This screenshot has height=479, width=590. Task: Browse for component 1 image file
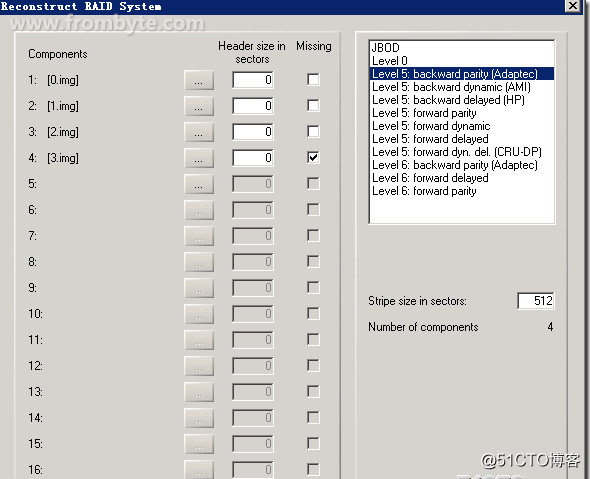point(199,80)
